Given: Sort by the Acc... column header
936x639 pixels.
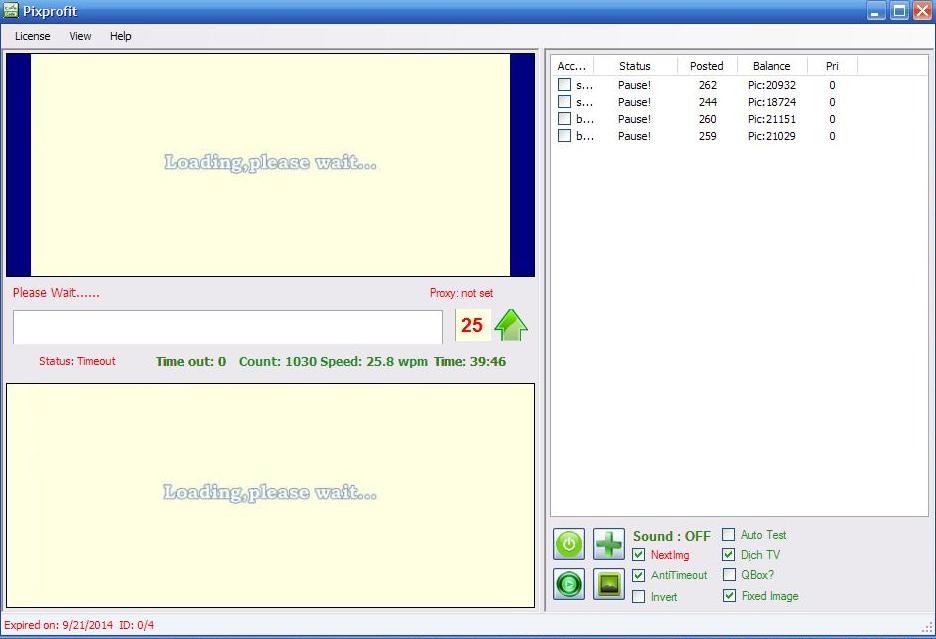Looking at the screenshot, I should coord(573,66).
